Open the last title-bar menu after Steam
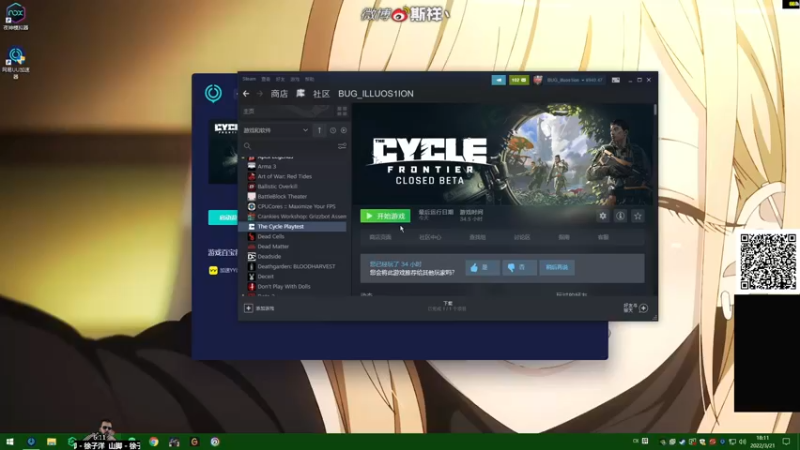Viewport: 800px width, 450px height. (309, 79)
